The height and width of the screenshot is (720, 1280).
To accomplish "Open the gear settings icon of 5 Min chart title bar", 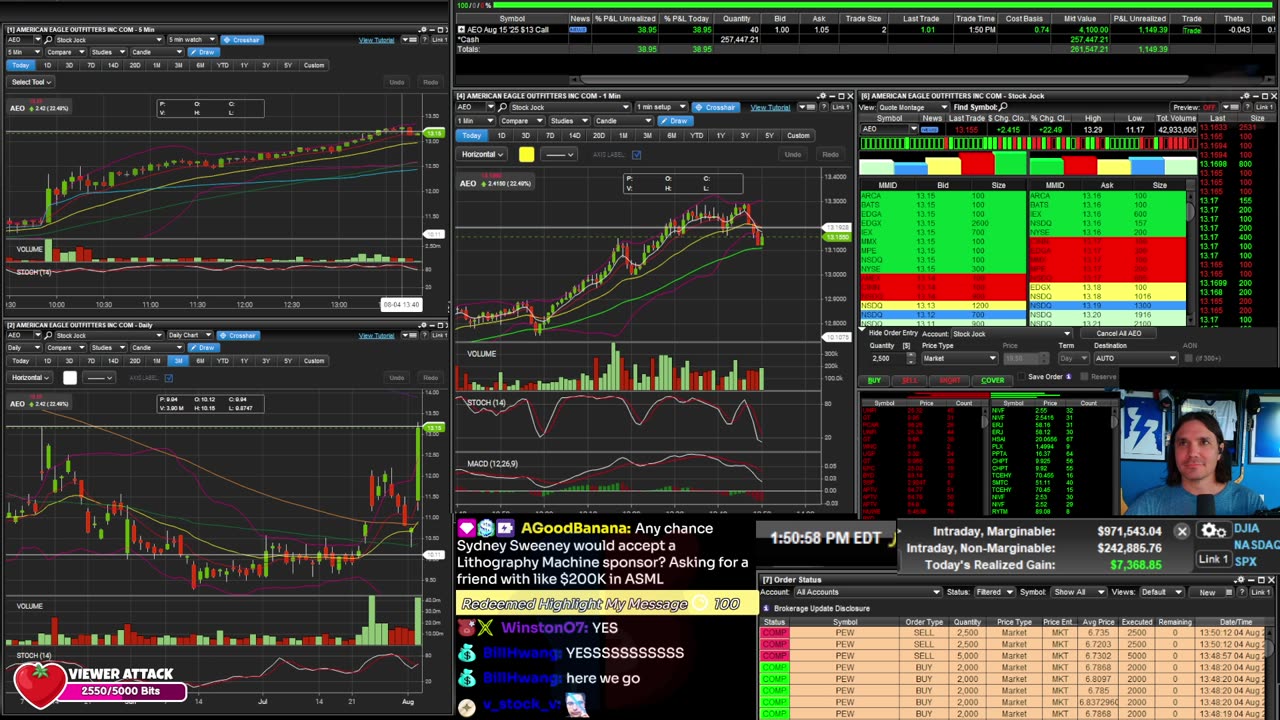I will coord(423,29).
